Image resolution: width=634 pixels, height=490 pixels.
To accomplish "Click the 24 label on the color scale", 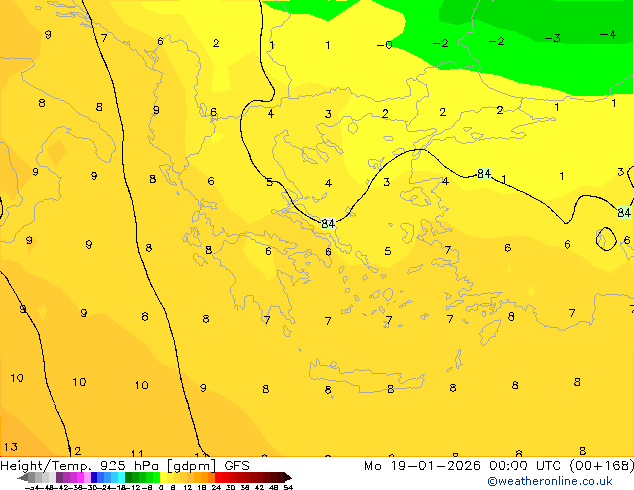I will [x=216, y=488].
